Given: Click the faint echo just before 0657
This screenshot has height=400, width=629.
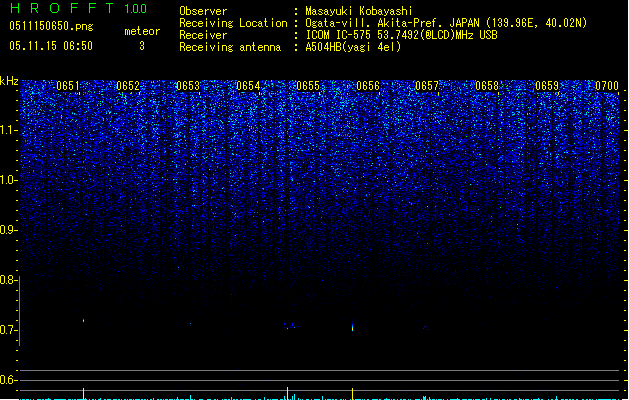Looking at the screenshot, I should (426, 328).
